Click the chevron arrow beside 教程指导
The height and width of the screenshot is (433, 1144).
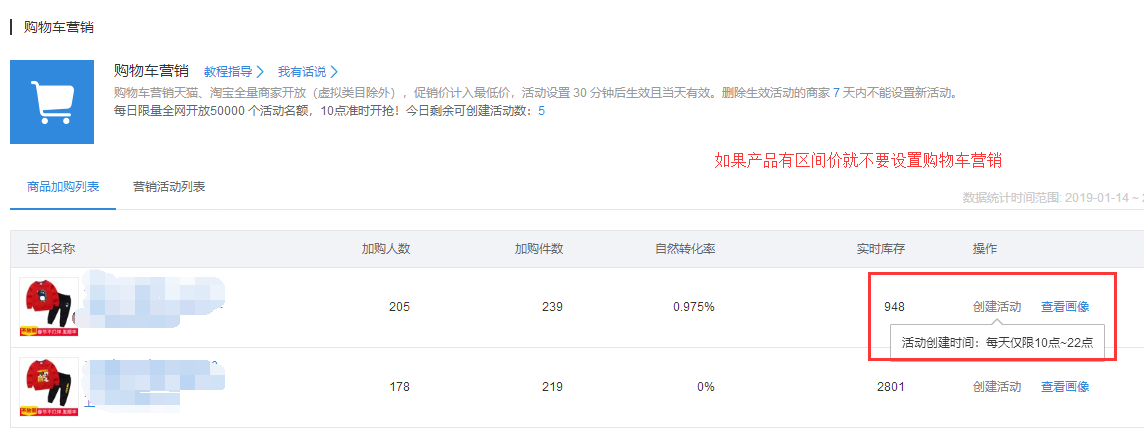point(260,72)
